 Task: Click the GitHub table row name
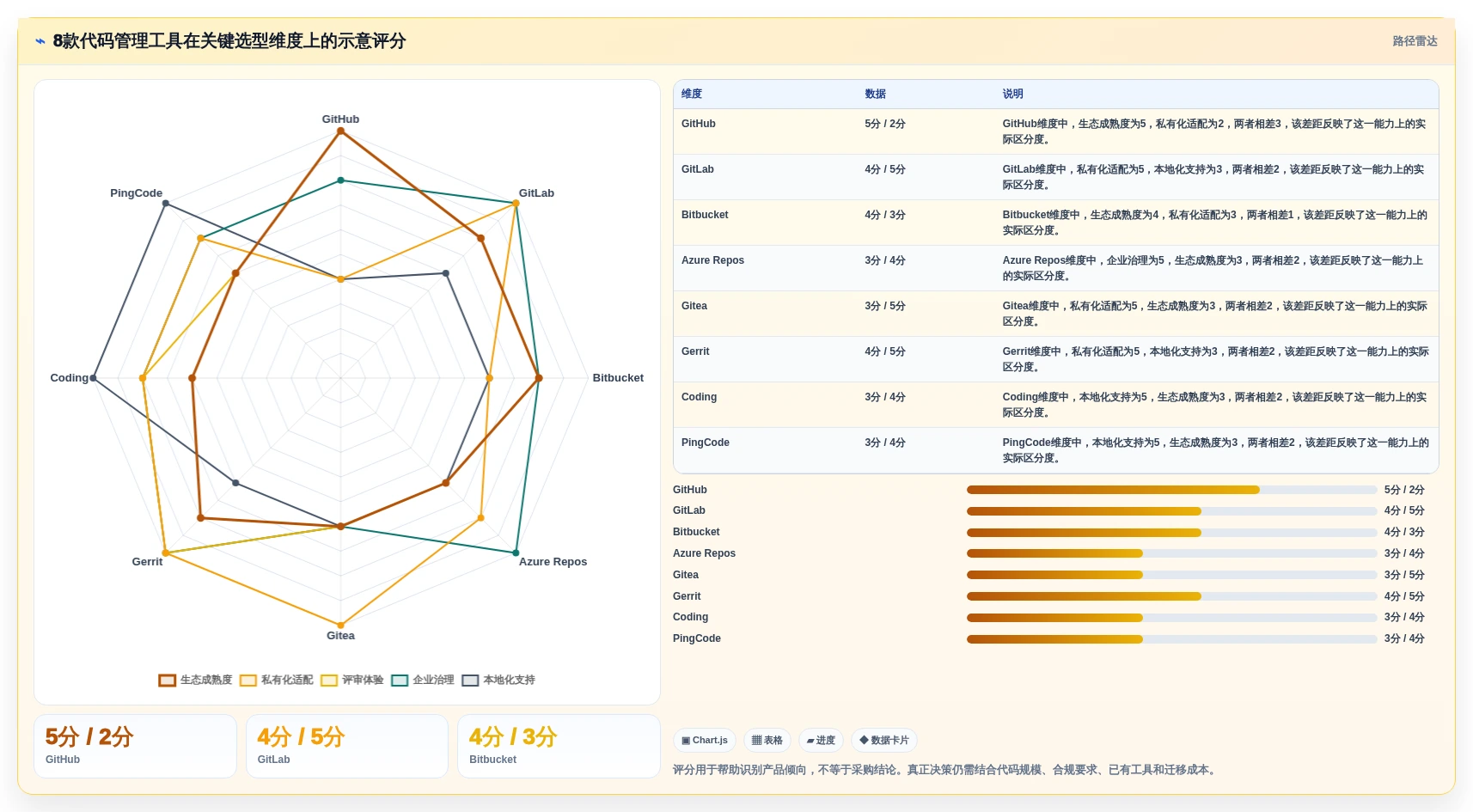(x=698, y=124)
